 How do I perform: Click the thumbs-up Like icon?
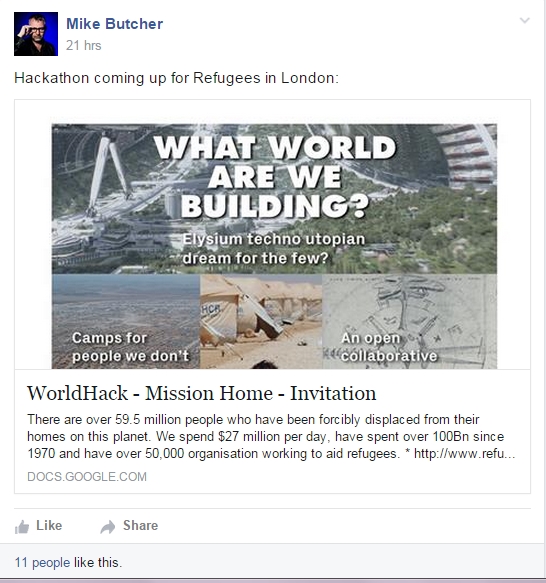[22, 526]
